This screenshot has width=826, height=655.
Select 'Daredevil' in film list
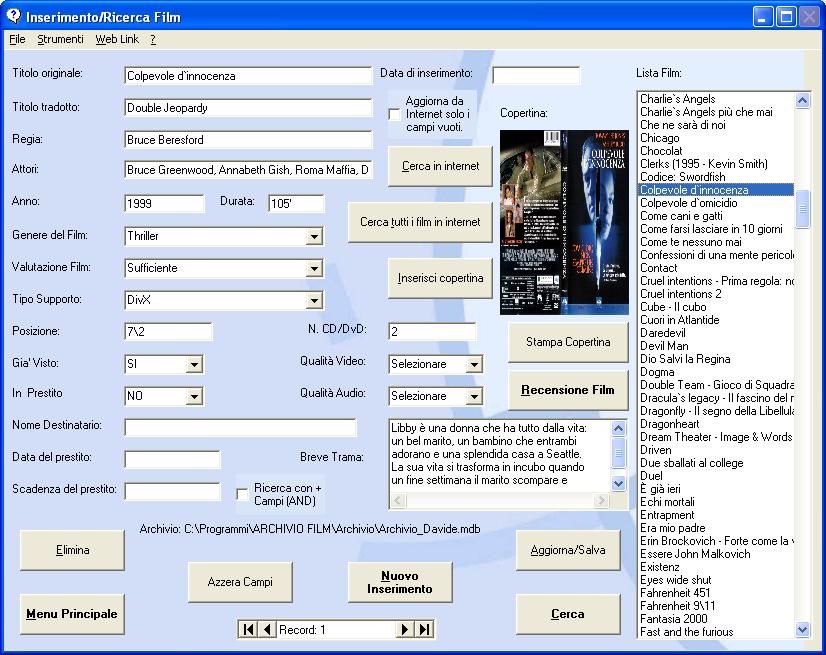663,333
